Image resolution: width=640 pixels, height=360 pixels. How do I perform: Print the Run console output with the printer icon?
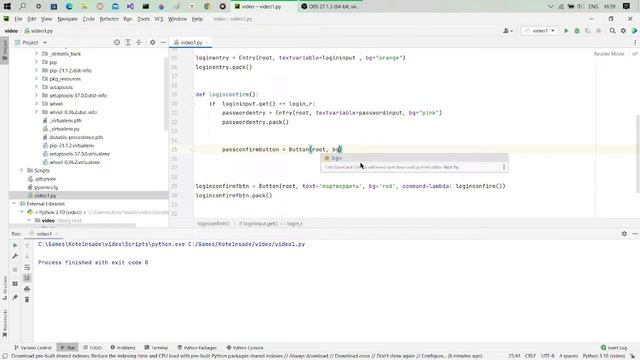[x=27, y=289]
